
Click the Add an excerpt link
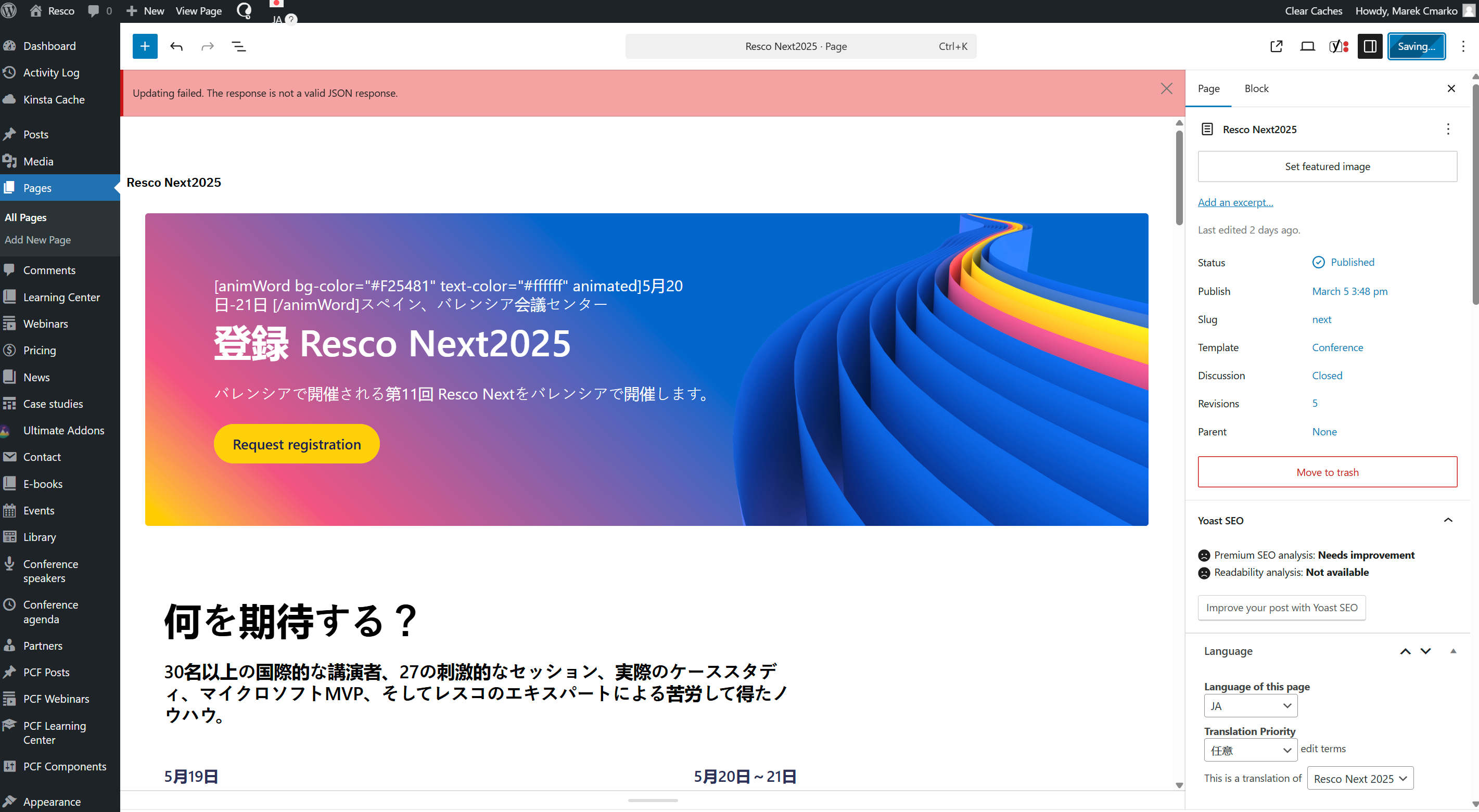point(1235,202)
